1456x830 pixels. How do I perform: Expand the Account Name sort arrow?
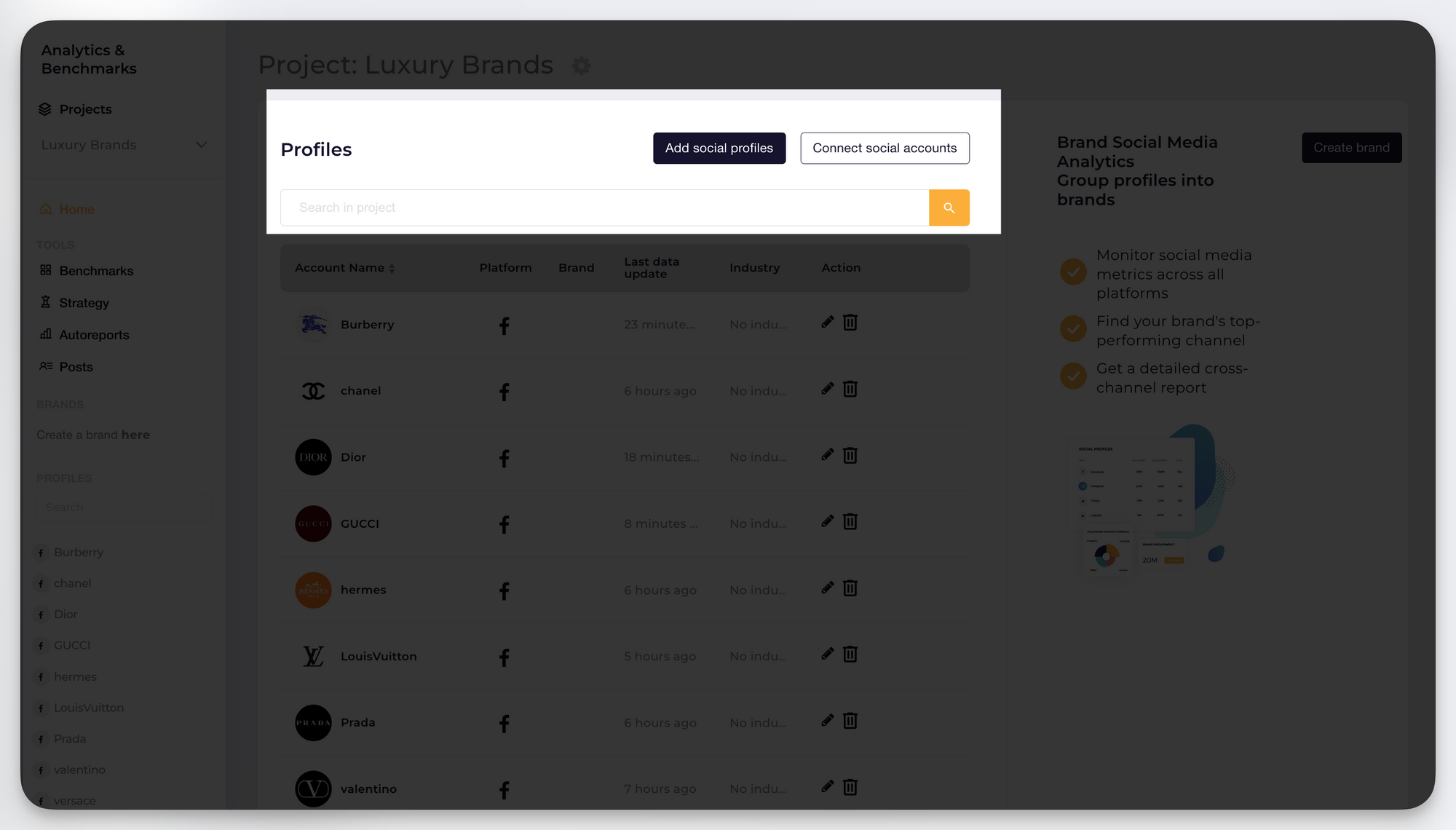[392, 267]
